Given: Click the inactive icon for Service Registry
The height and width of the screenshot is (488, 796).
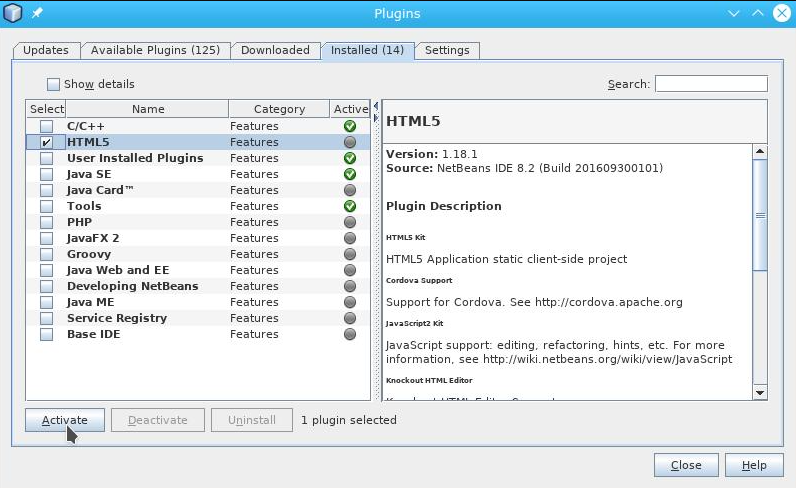Looking at the screenshot, I should pos(350,318).
